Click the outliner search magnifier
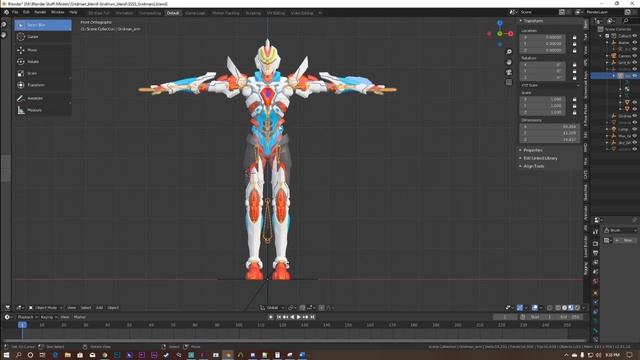 click(626, 21)
